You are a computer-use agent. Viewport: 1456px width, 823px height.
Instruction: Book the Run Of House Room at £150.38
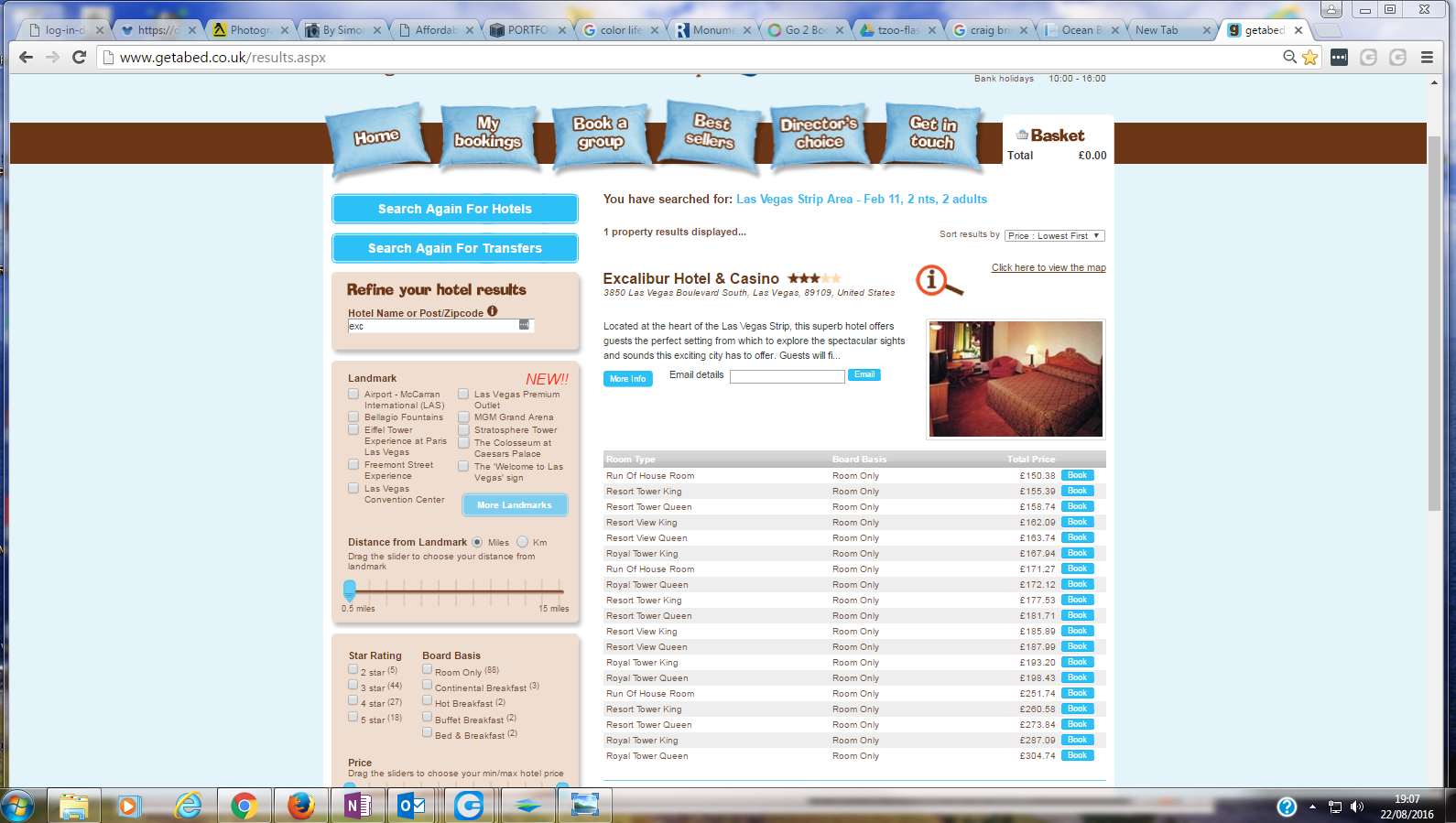click(1078, 475)
